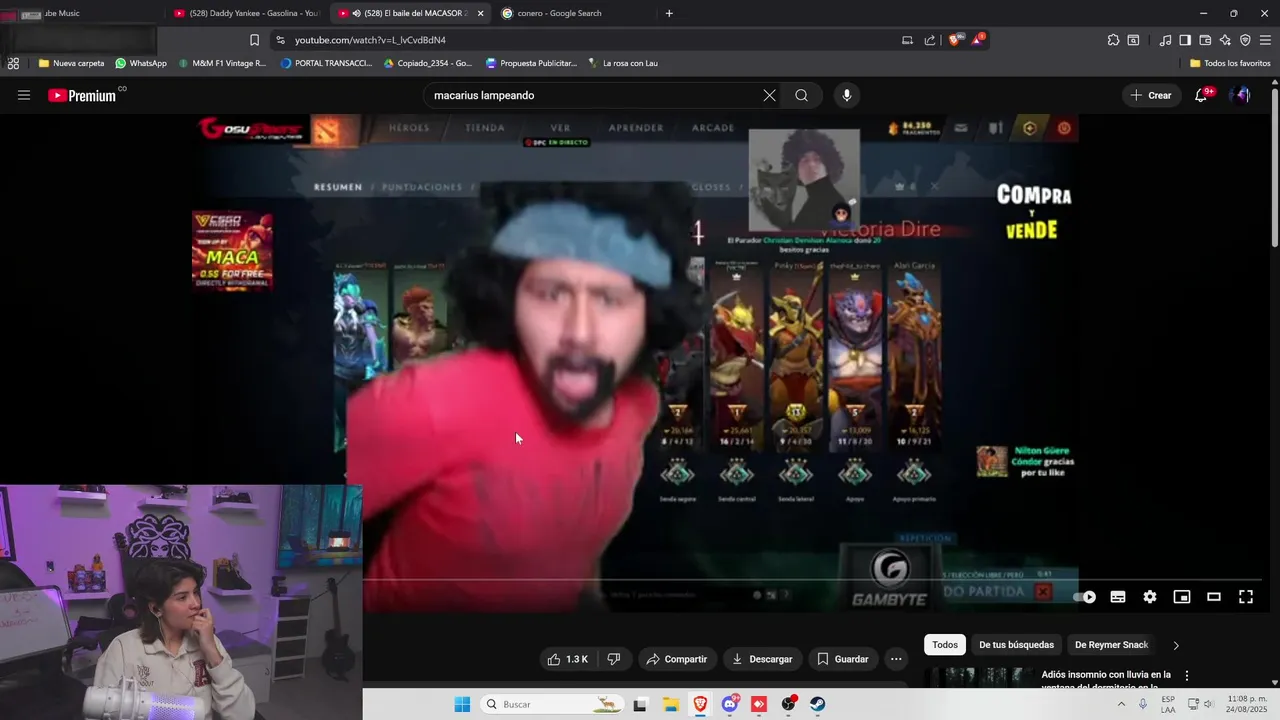Switch the video to miniplayer

pyautogui.click(x=1182, y=597)
